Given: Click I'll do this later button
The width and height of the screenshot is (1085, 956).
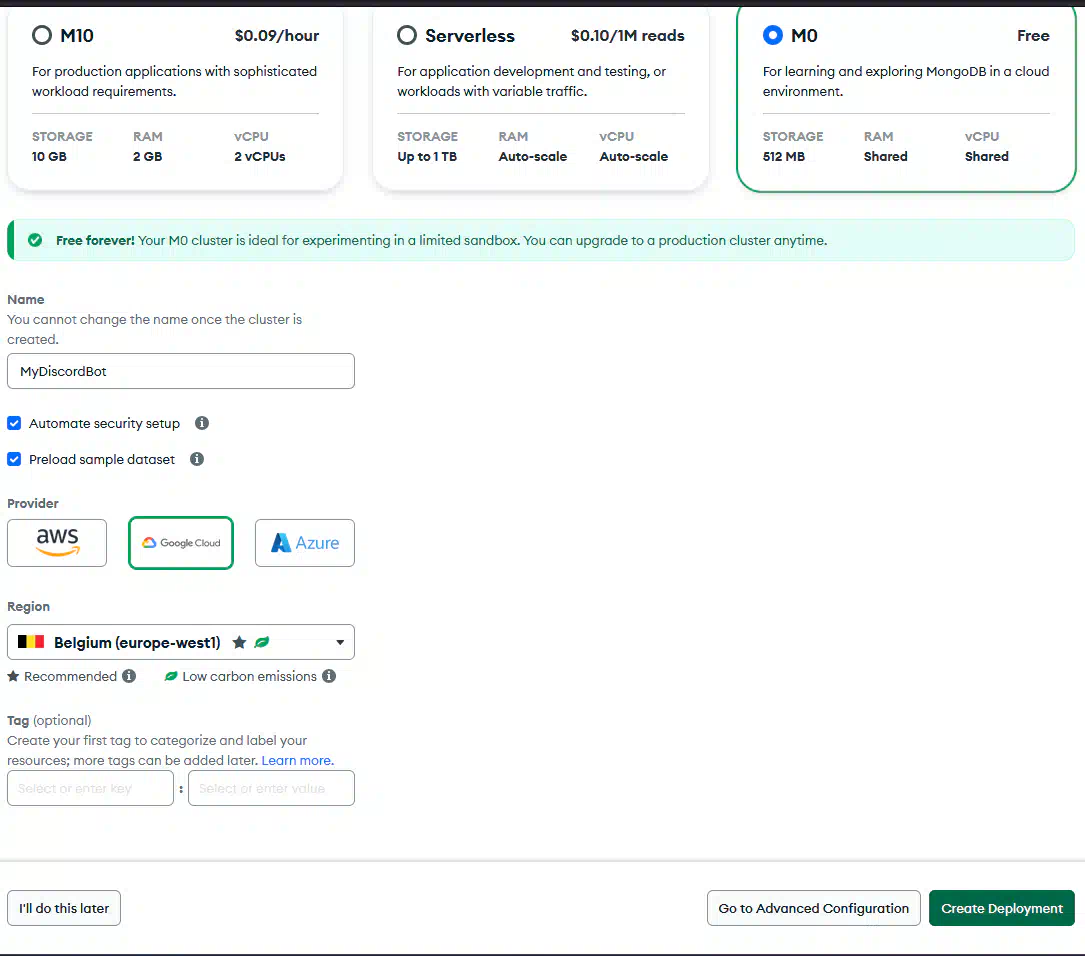Looking at the screenshot, I should point(64,908).
